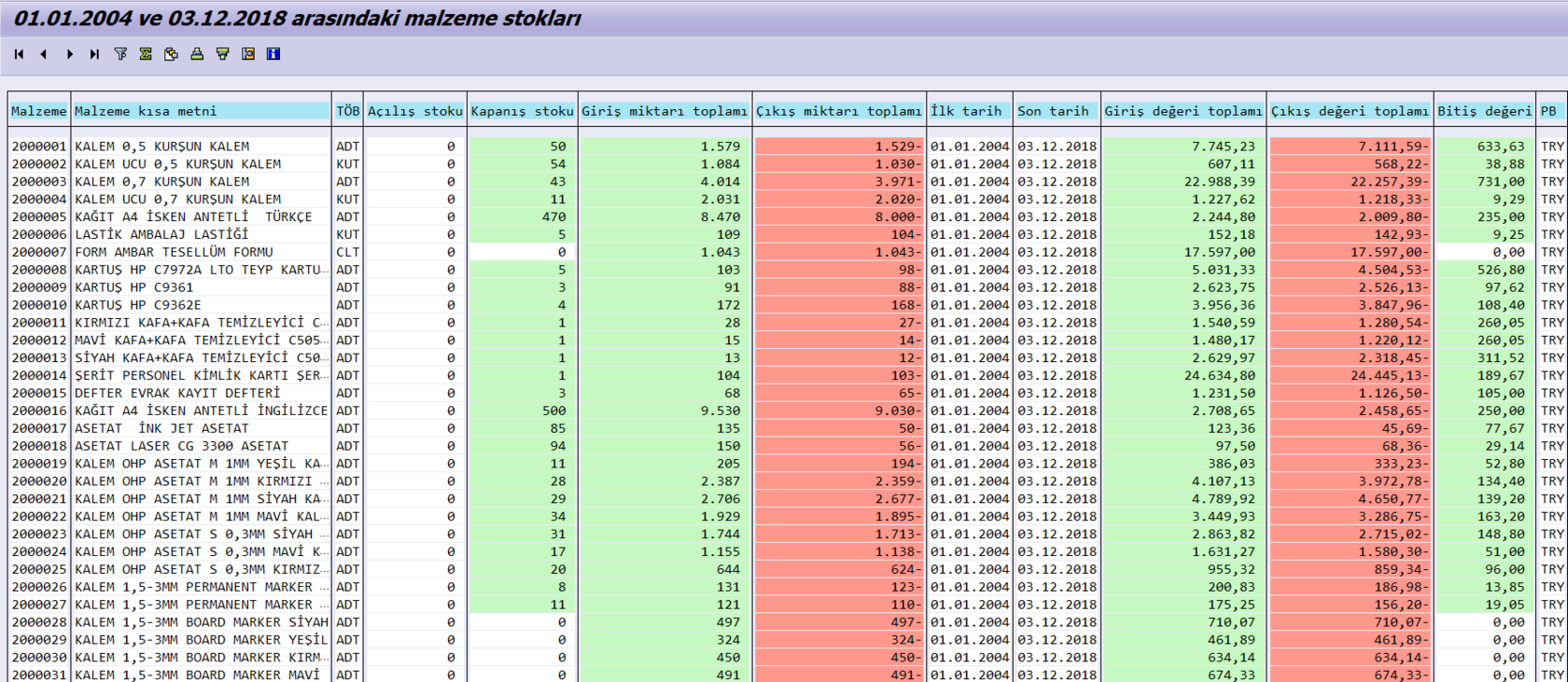Open the filter funnel tool
1568x682 pixels.
point(120,54)
